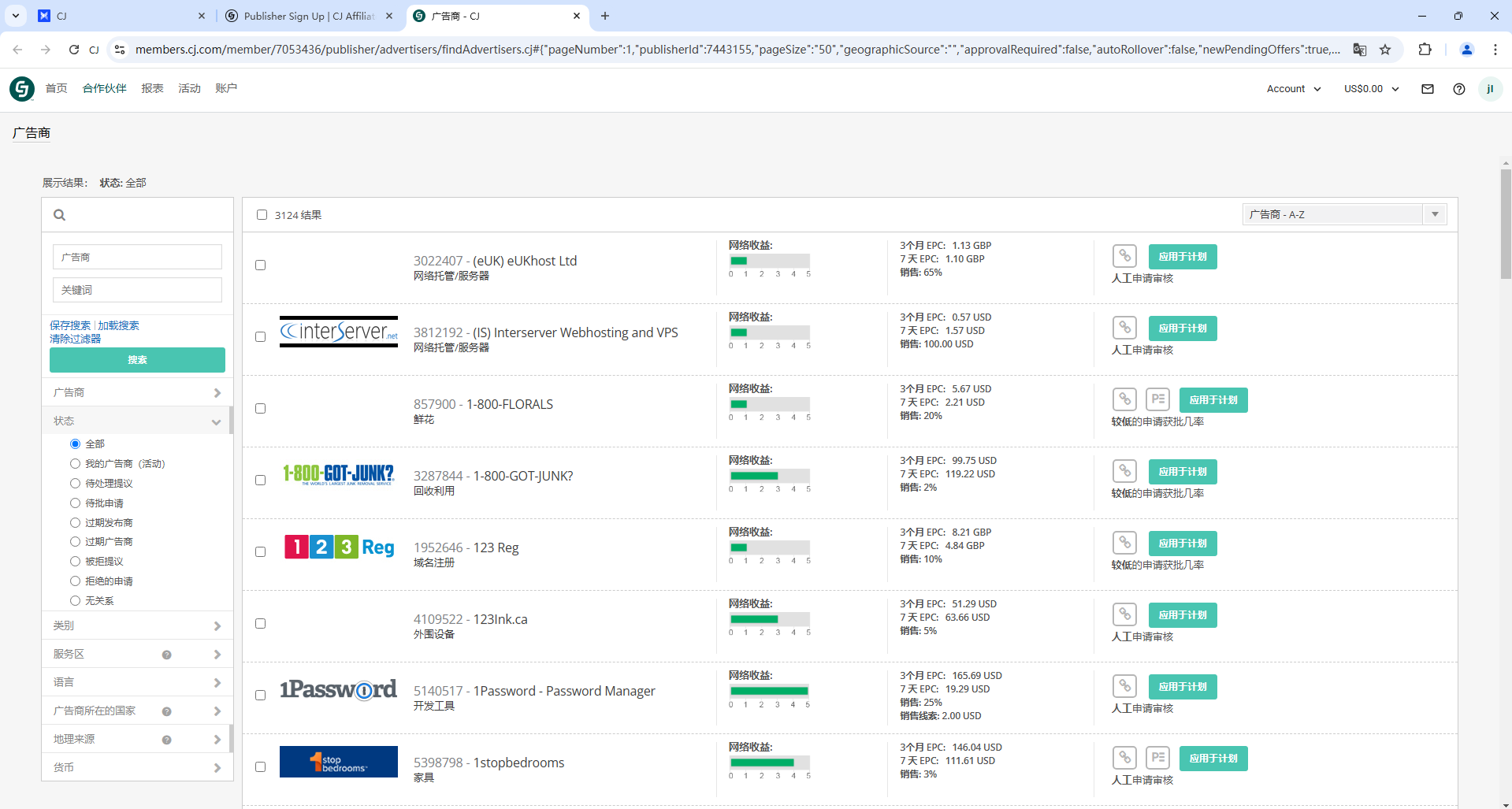Open Chrome three-dot menu
The height and width of the screenshot is (809, 1512).
(1495, 50)
